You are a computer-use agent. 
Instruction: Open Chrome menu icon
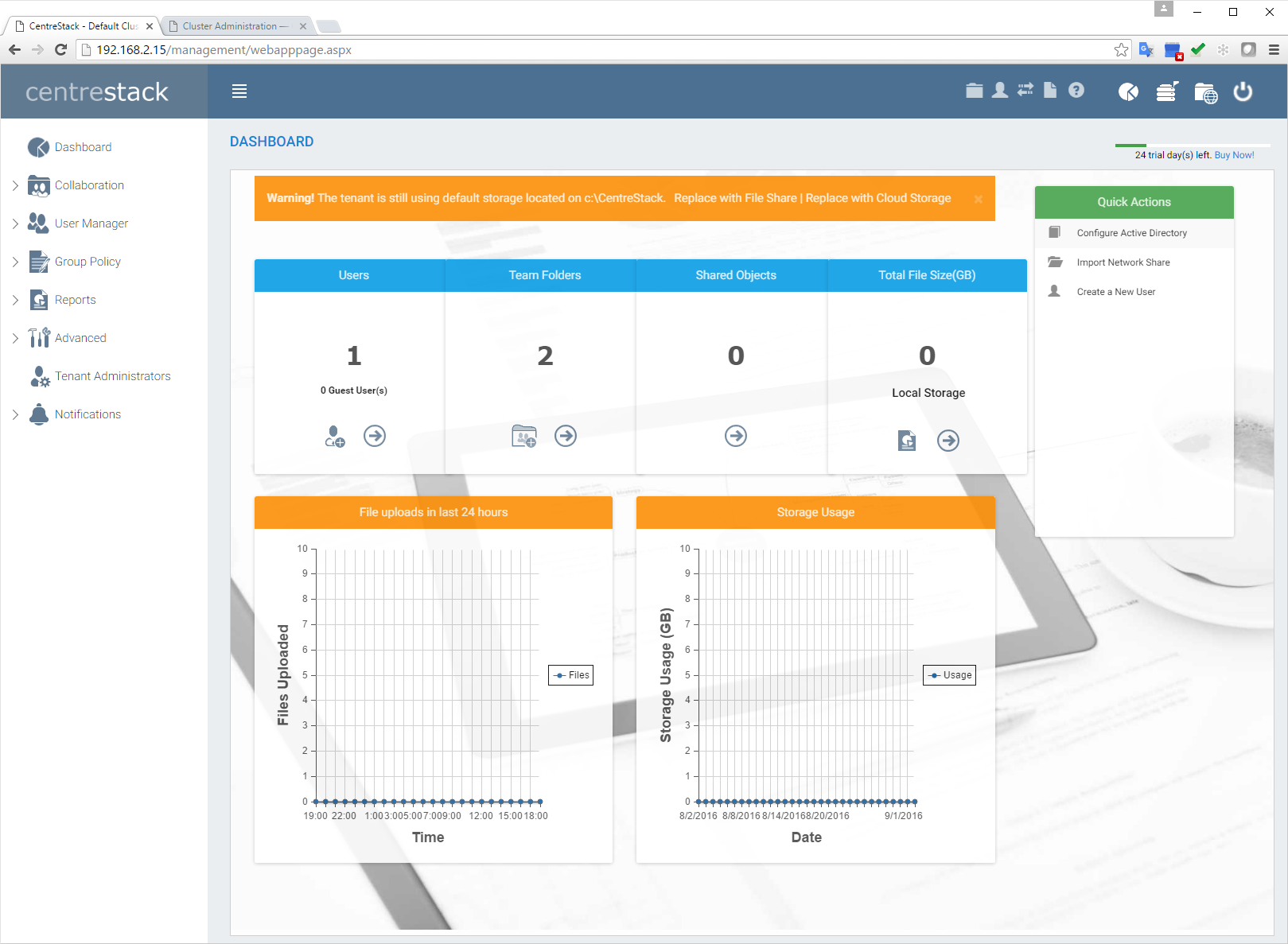(x=1274, y=49)
